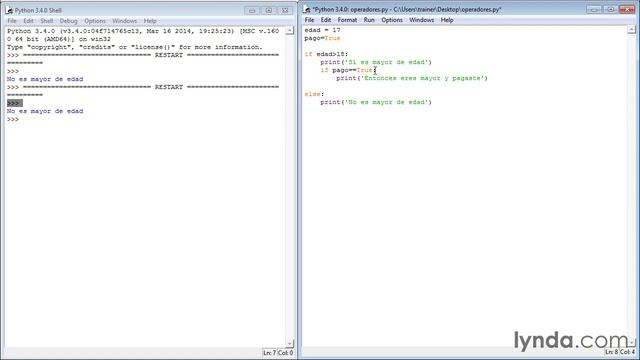The image size is (640, 360).
Task: Maximize the operadores.py editor window
Action: coord(611,9)
